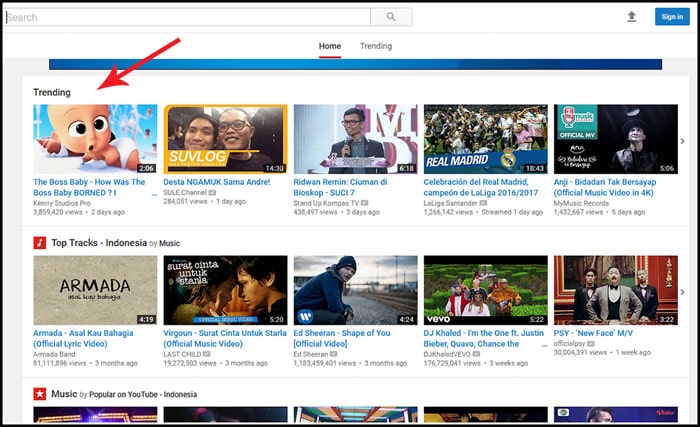Open 'Celebración del Real Madrid' title link
This screenshot has height=427, width=700.
(x=481, y=188)
